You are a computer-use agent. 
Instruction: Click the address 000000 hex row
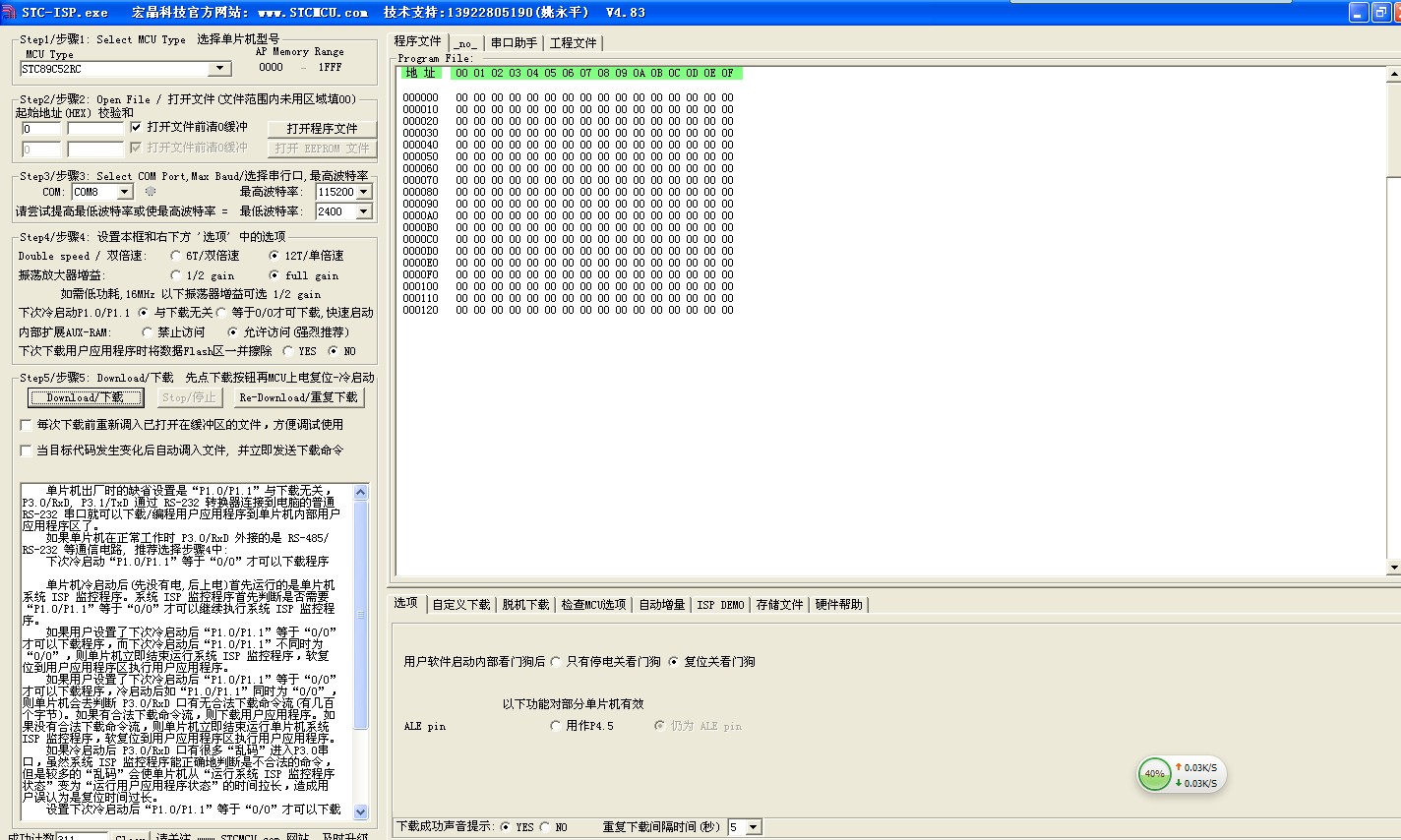pos(568,97)
